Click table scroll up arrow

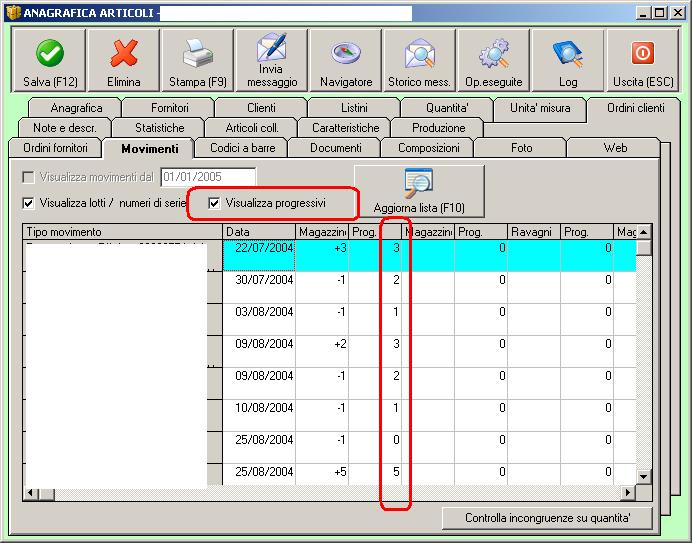coord(643,232)
